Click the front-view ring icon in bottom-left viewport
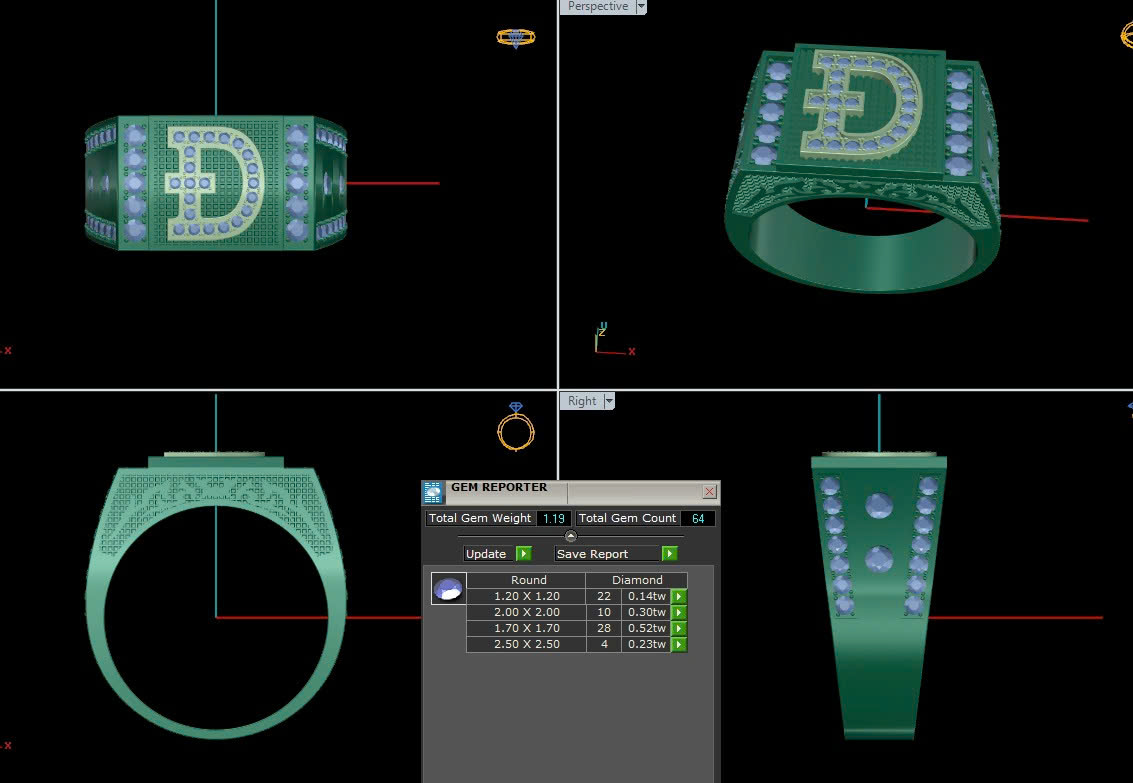This screenshot has width=1133, height=783. click(516, 428)
